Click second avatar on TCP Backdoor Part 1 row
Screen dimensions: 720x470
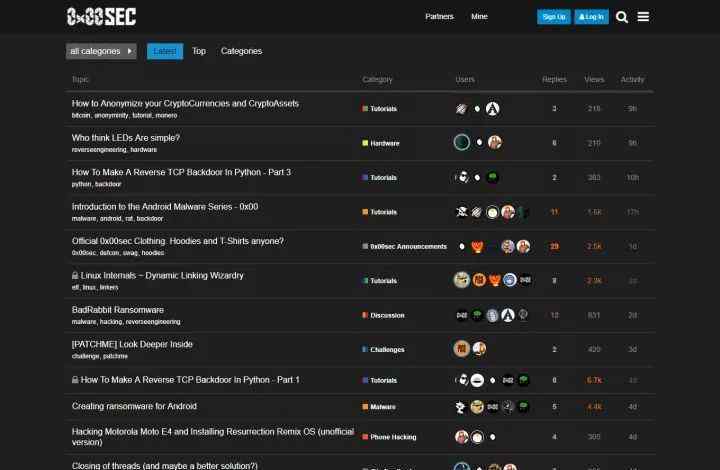pos(477,380)
